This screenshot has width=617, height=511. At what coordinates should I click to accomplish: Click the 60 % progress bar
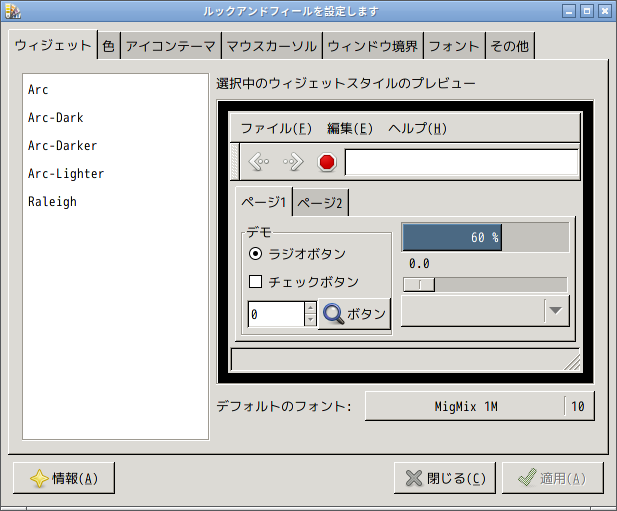pos(485,237)
